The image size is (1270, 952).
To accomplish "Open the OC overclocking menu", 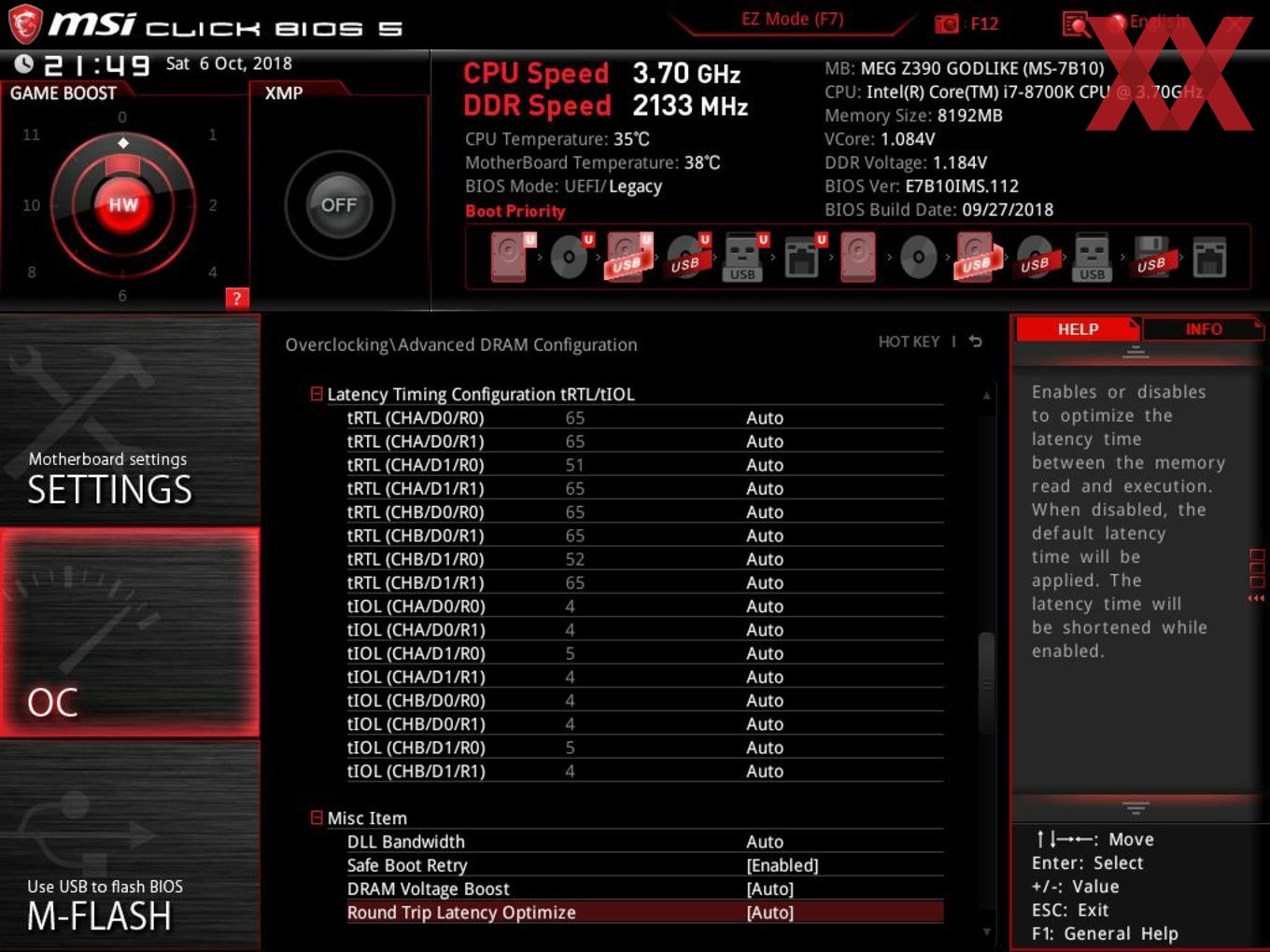I will [x=130, y=632].
